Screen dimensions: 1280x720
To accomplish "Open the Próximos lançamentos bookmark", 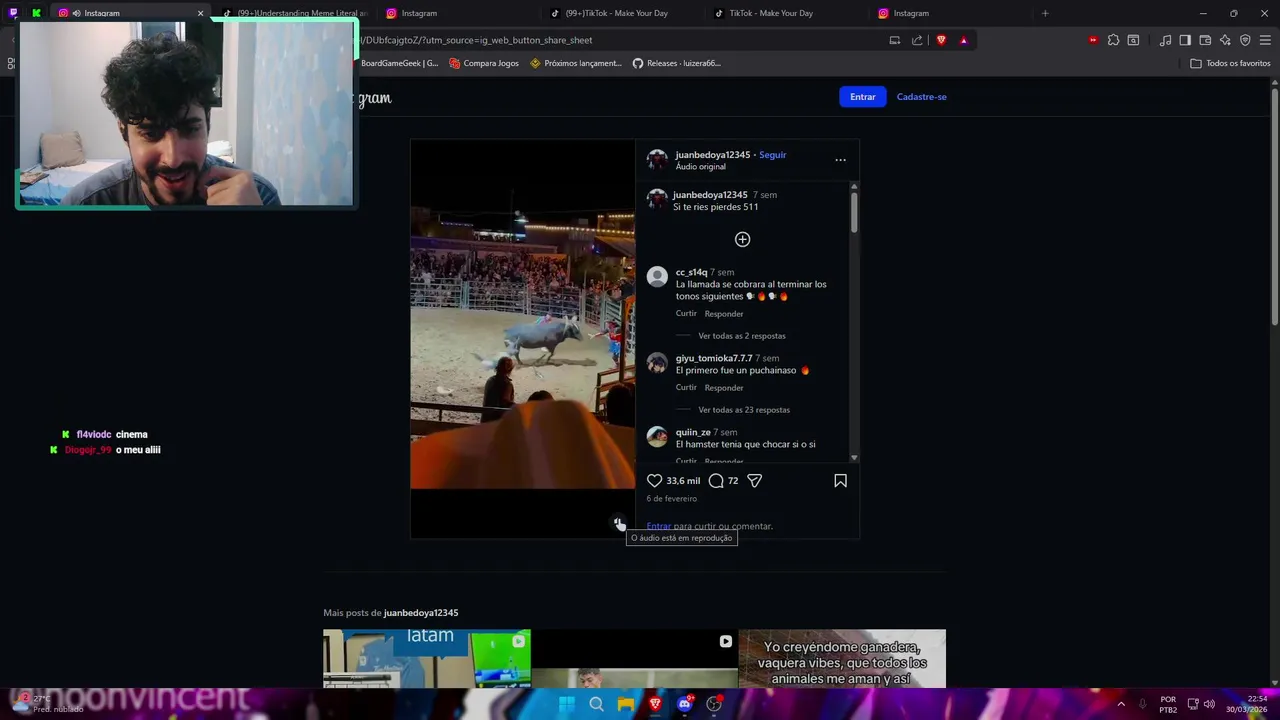I will coord(576,63).
